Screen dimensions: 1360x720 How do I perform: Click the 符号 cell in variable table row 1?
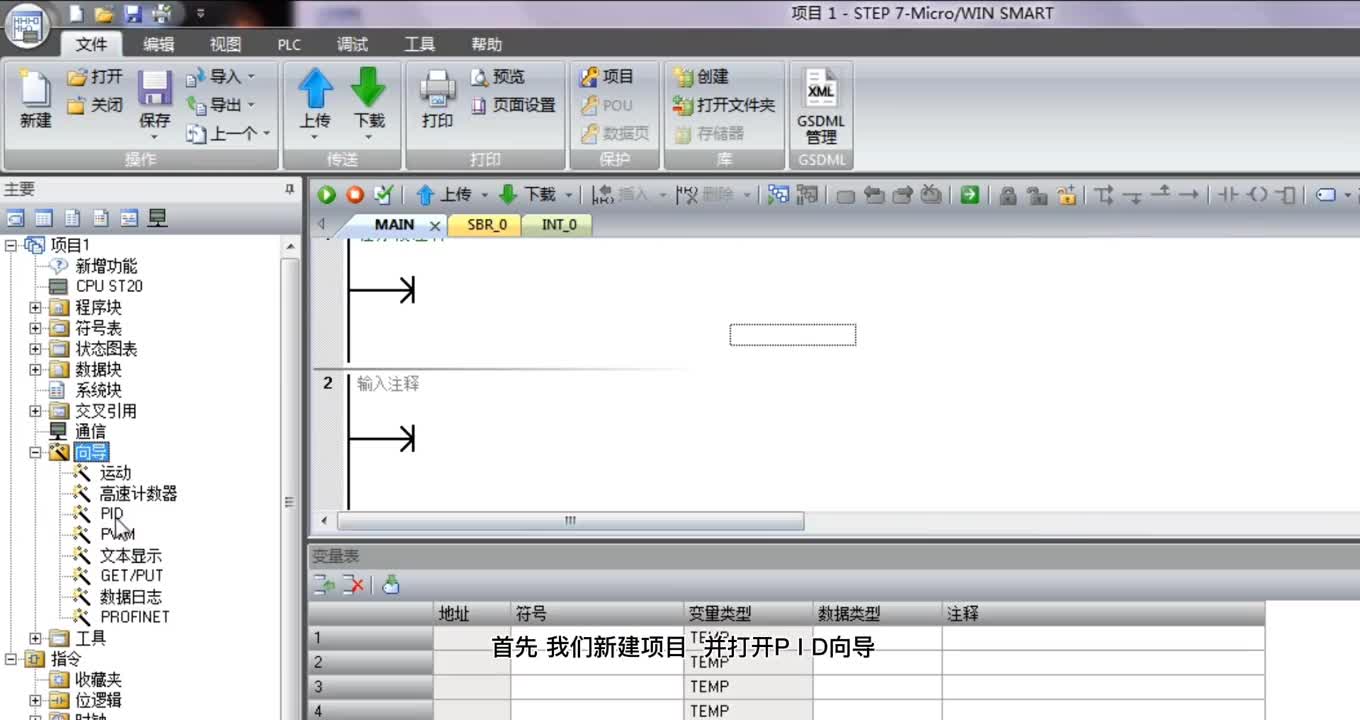click(596, 637)
